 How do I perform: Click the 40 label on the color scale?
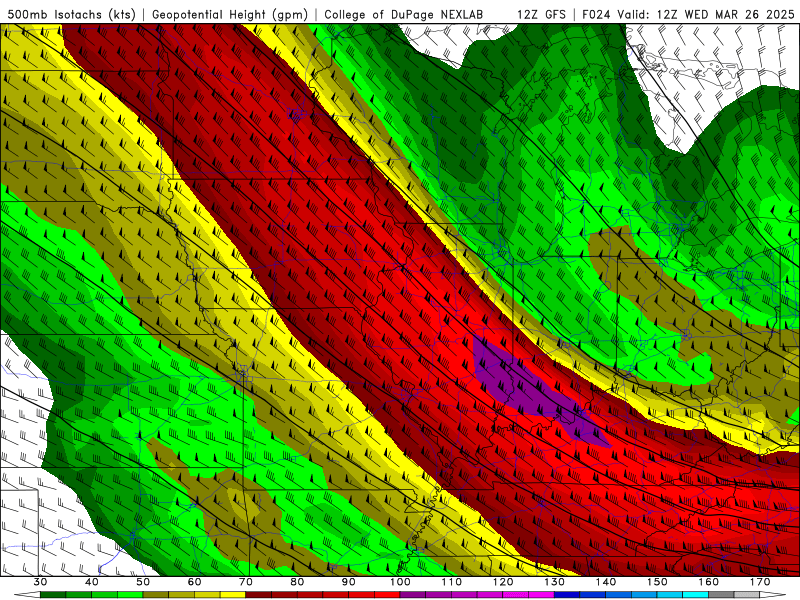tap(92, 582)
